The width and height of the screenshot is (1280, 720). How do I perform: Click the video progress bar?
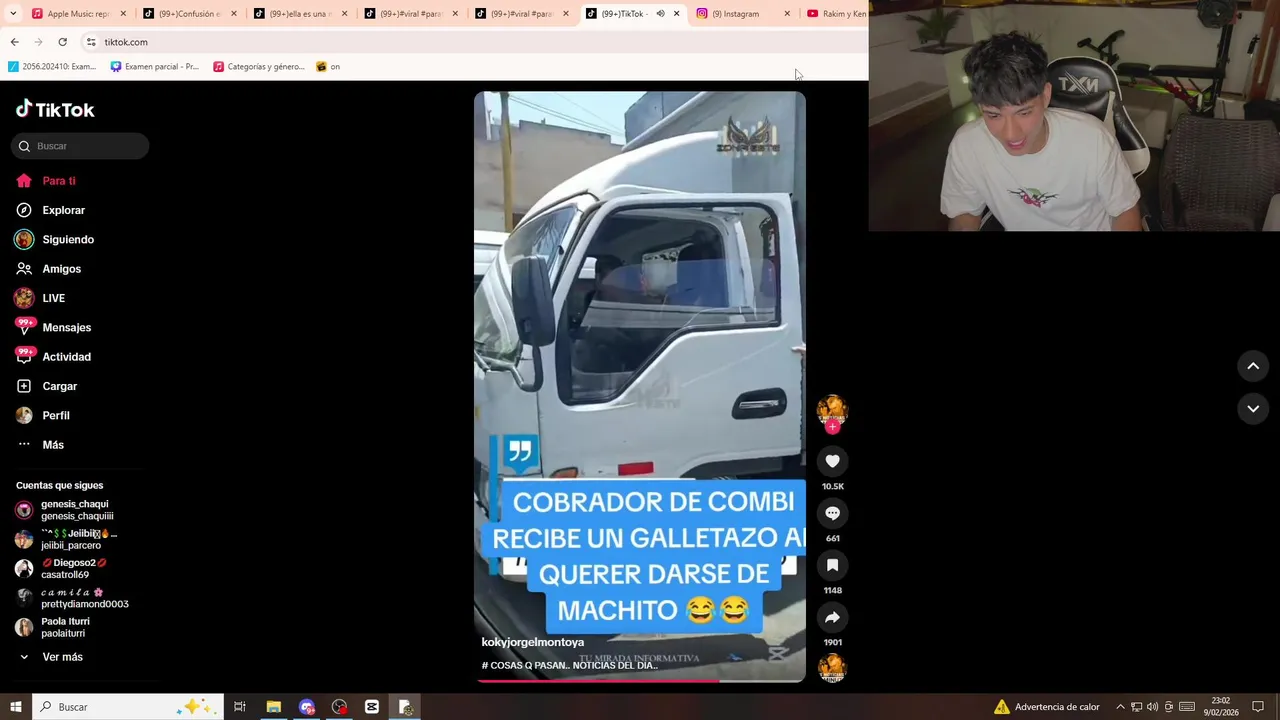(x=640, y=680)
